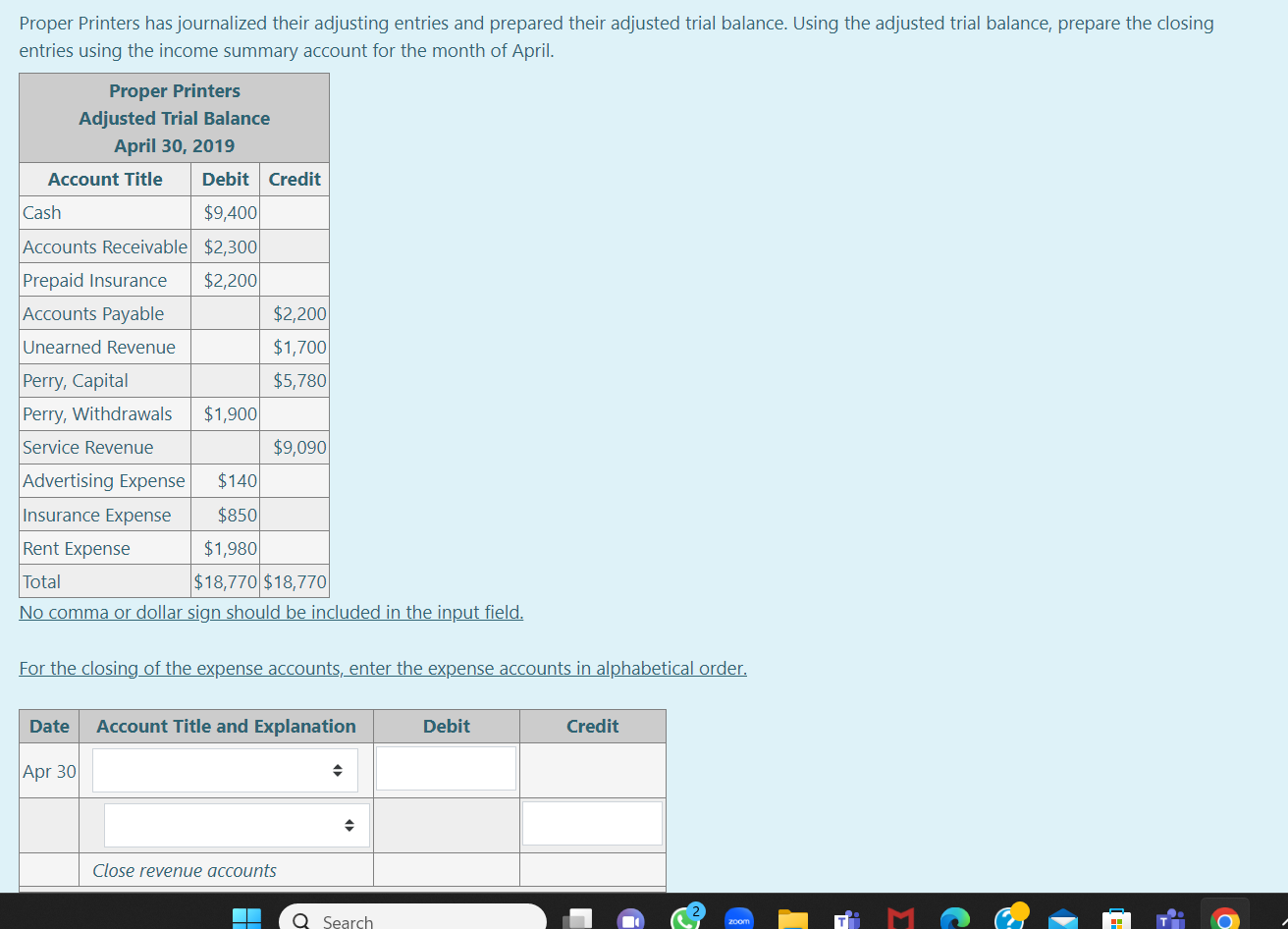1288x929 pixels.
Task: Click the Insurance Expense account title
Action: click(97, 515)
